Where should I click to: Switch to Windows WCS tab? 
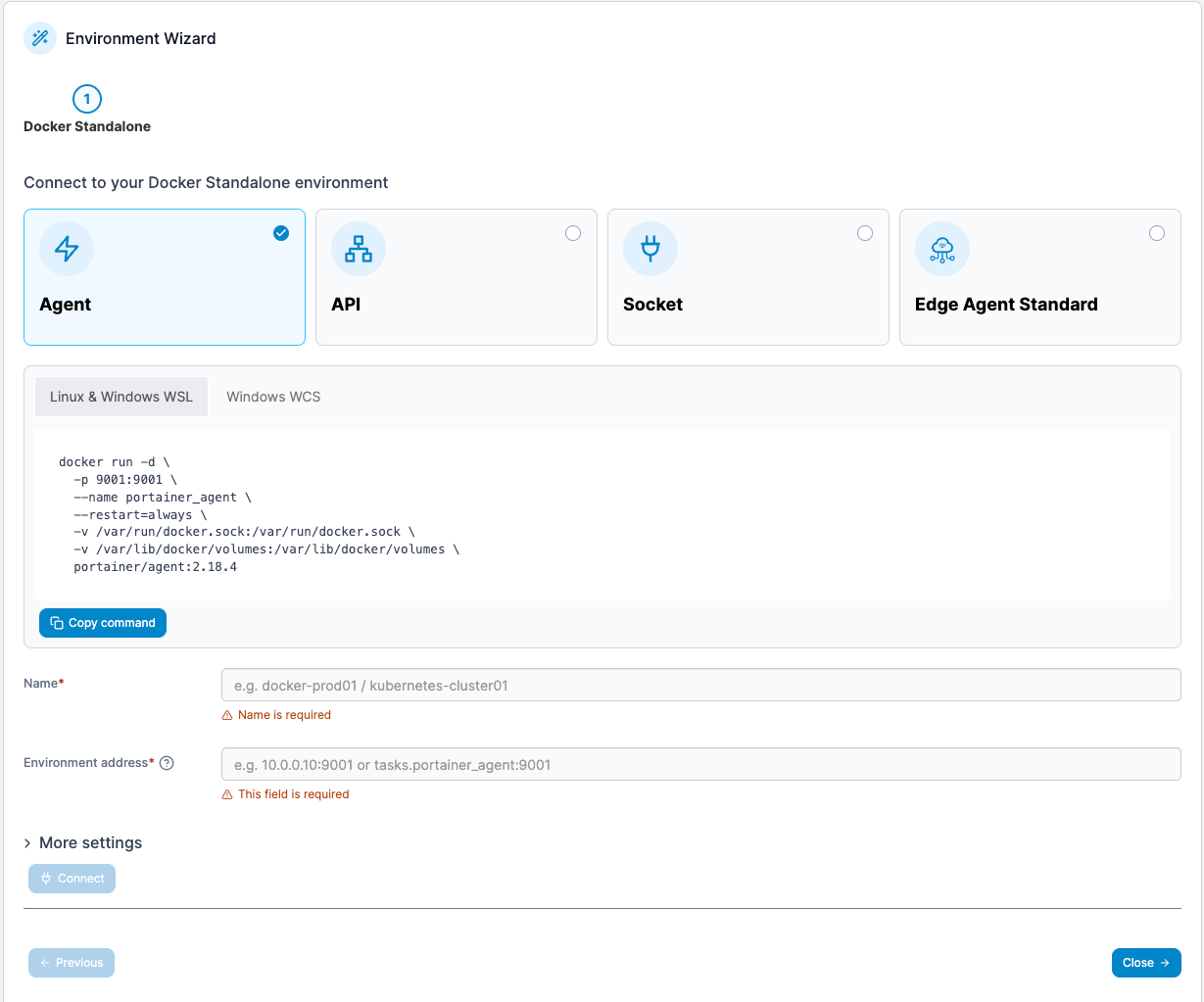tap(273, 397)
